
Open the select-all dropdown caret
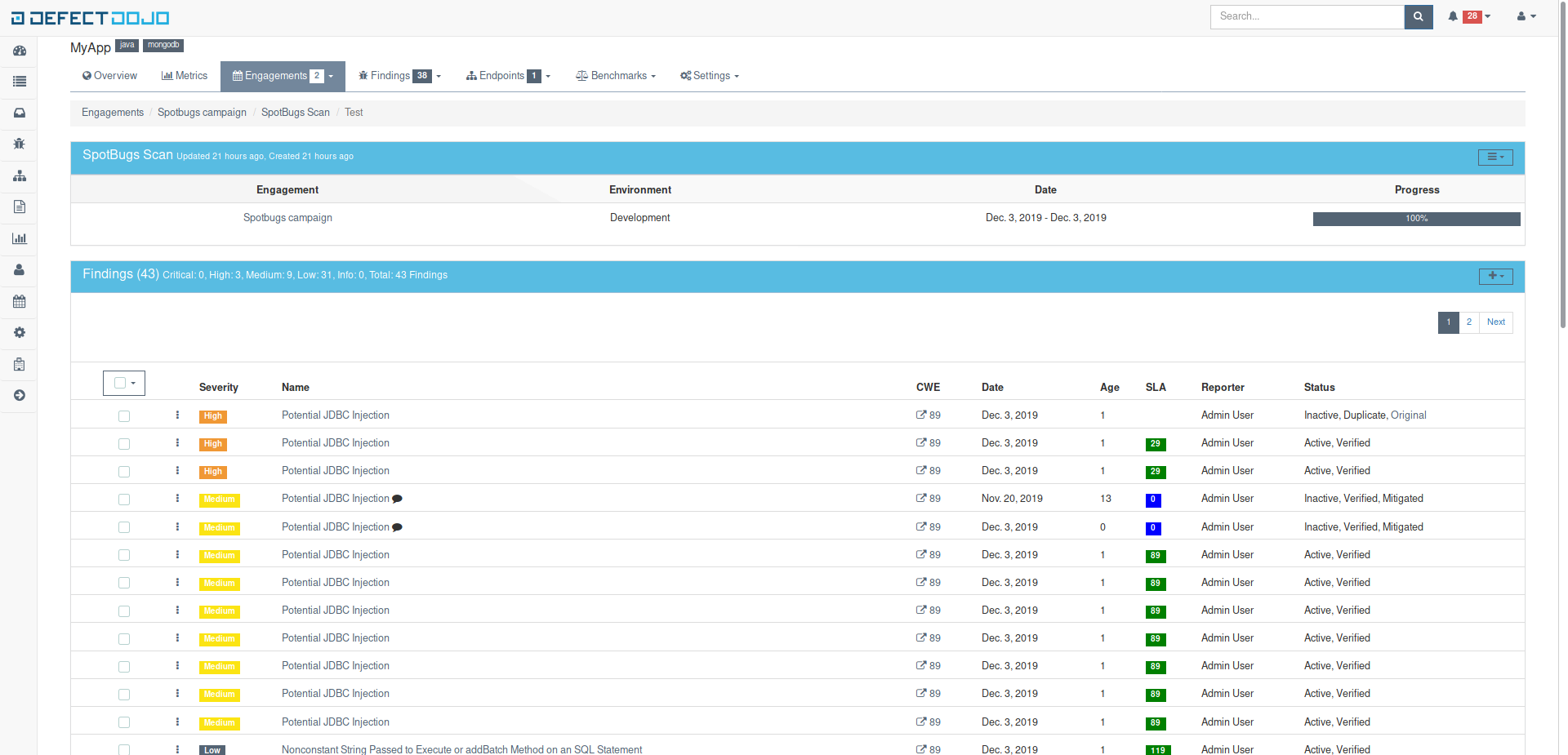tap(133, 383)
